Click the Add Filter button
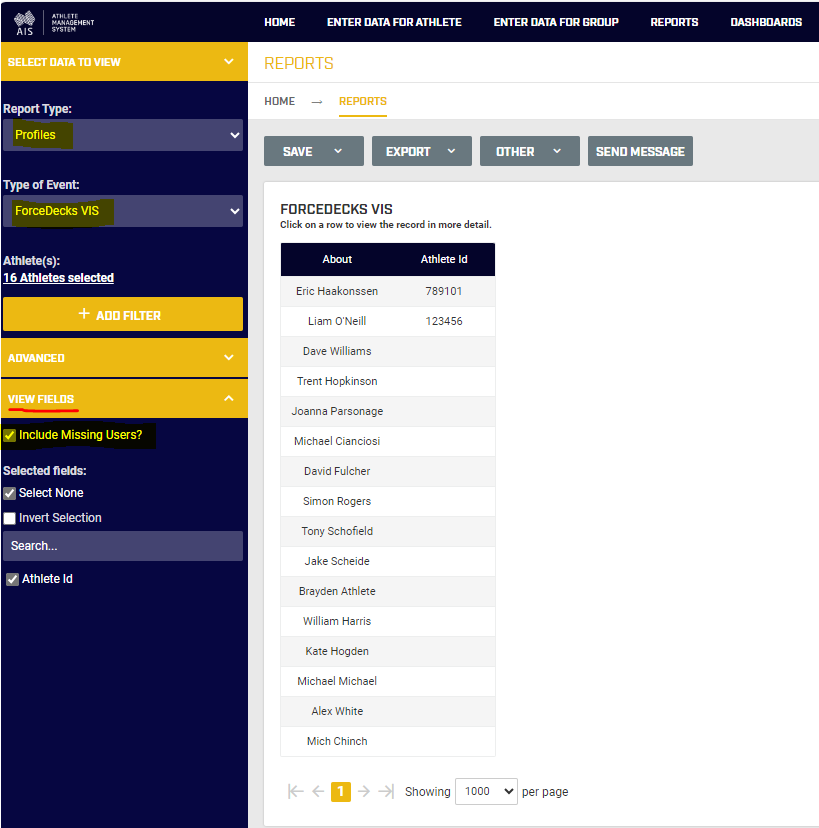 click(x=123, y=314)
